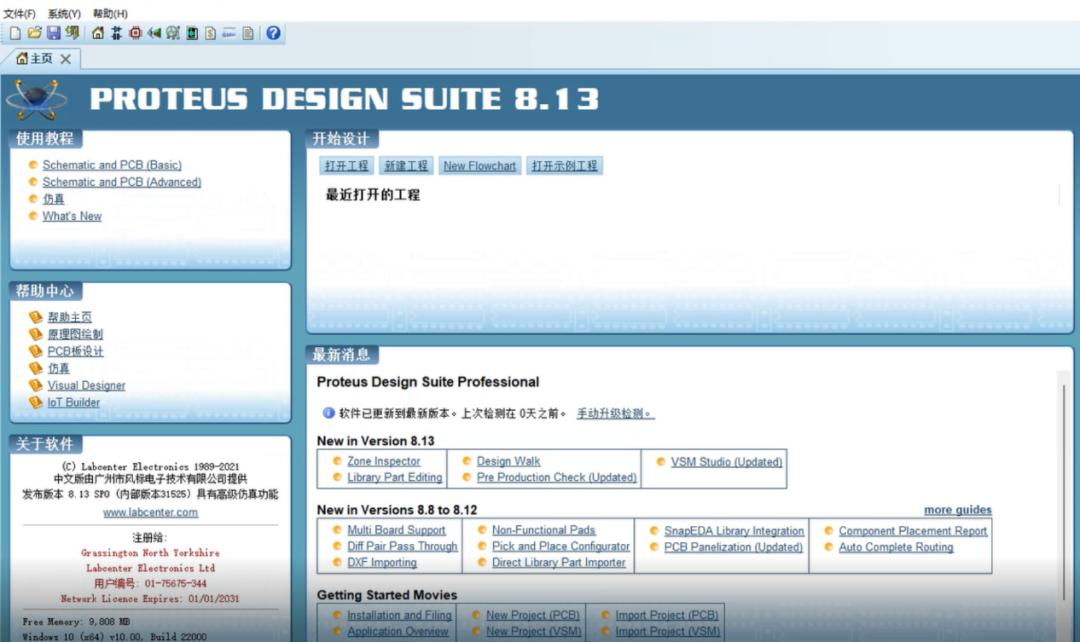Viewport: 1080px width, 642px height.
Task: Open the DXF Importing guide
Action: coord(382,563)
